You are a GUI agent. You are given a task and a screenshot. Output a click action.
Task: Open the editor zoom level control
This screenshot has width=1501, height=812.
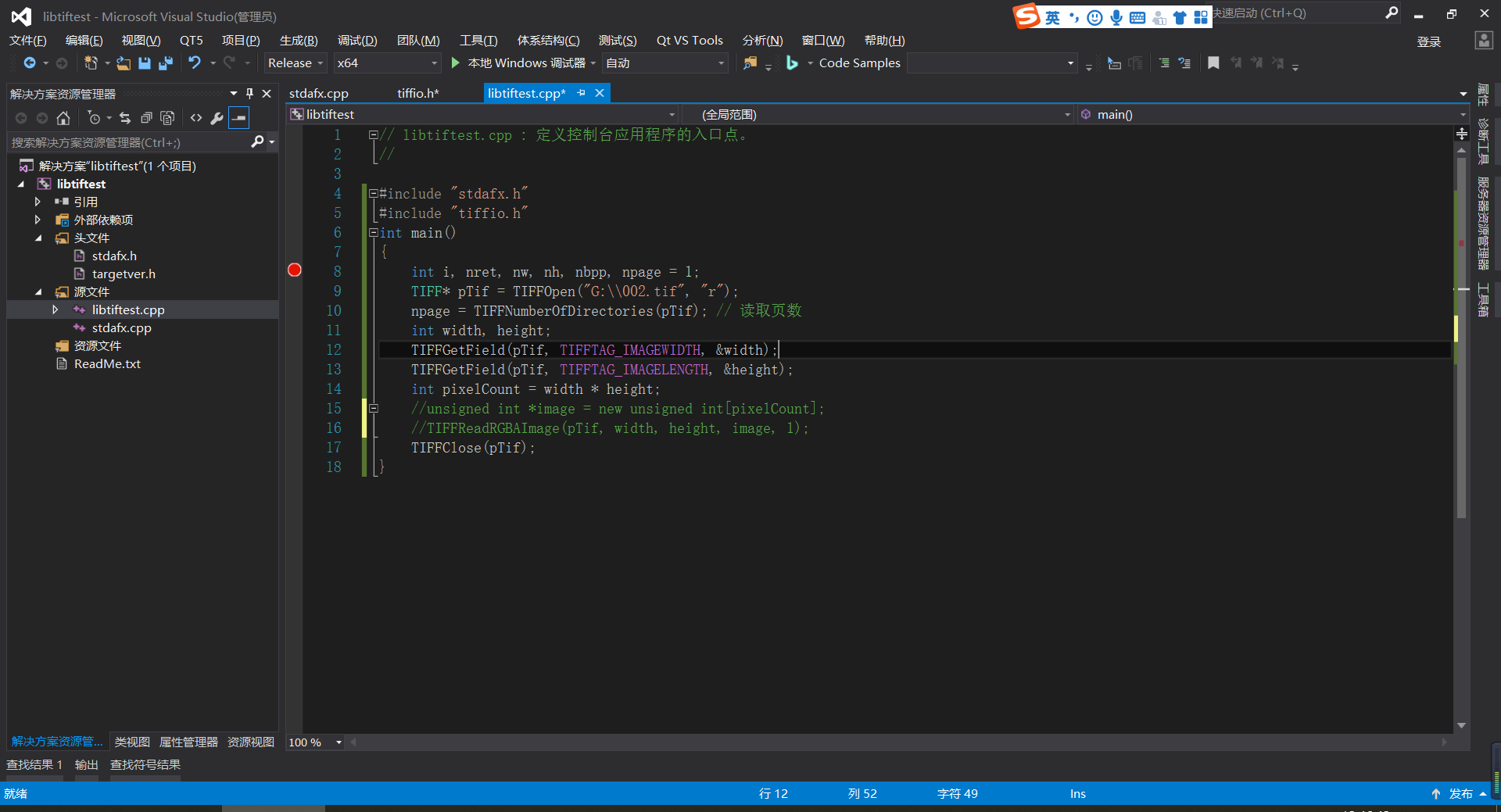[x=313, y=742]
